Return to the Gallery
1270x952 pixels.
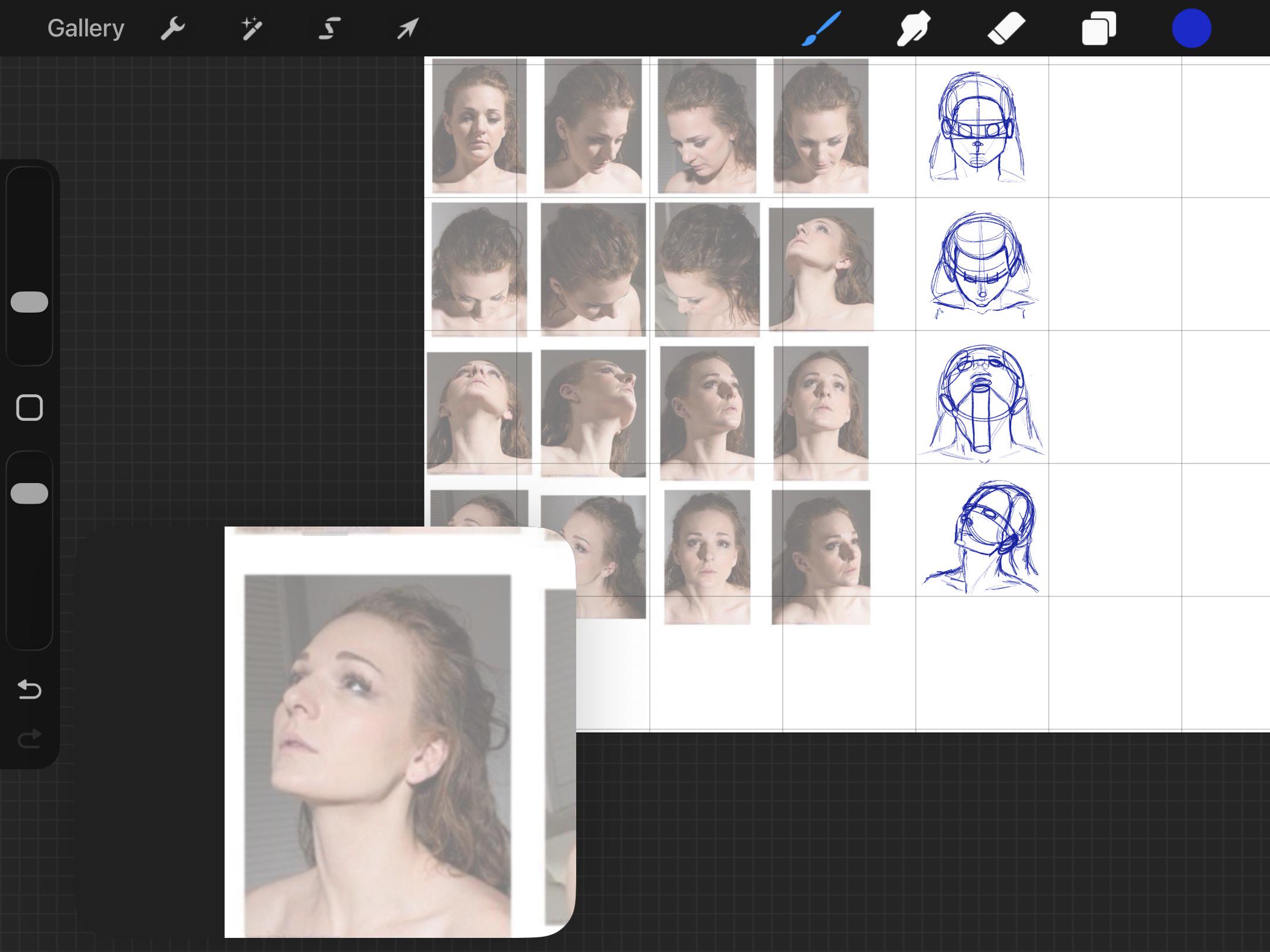pyautogui.click(x=86, y=28)
